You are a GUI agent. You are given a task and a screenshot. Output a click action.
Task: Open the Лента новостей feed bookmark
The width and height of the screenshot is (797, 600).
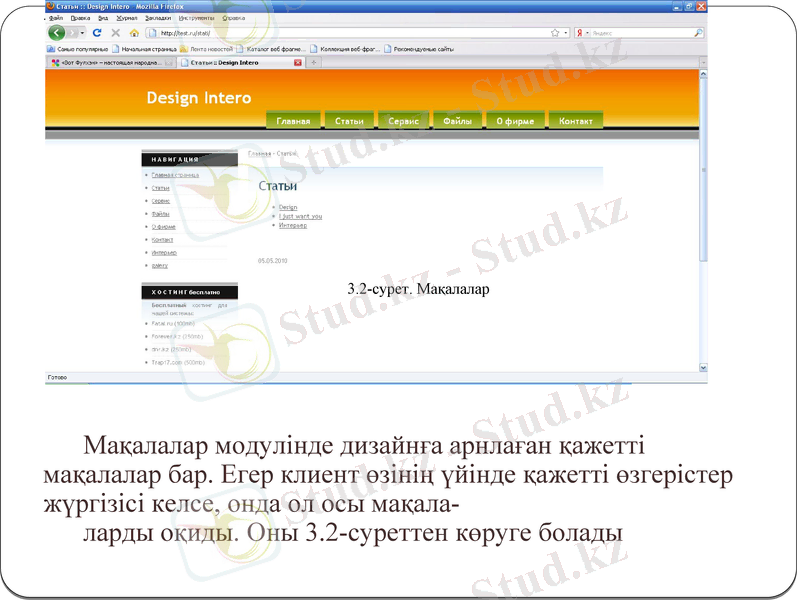pos(206,49)
